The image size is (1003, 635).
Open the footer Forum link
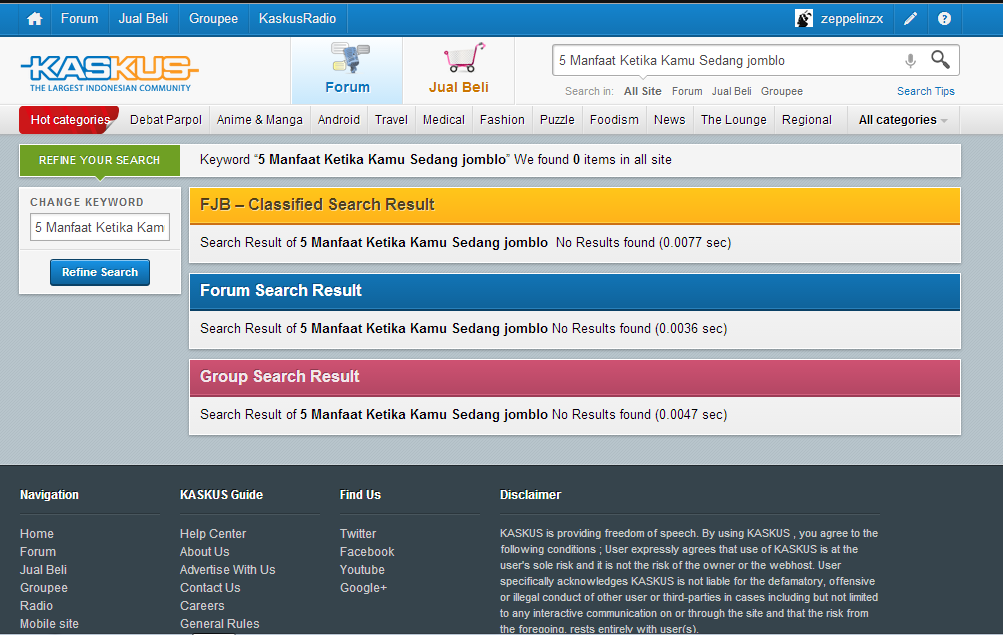click(x=38, y=551)
